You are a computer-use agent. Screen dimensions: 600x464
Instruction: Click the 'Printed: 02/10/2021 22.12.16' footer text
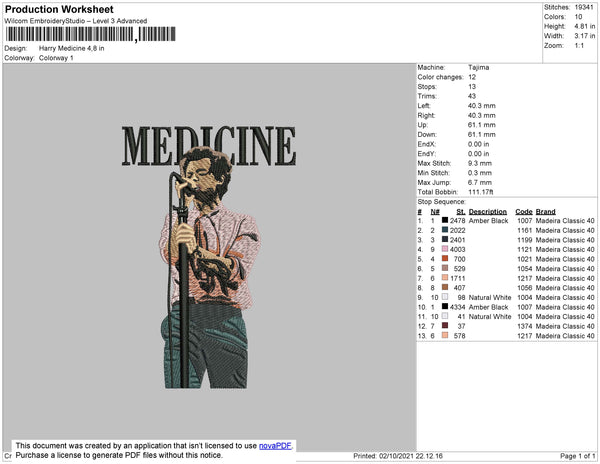coord(398,456)
